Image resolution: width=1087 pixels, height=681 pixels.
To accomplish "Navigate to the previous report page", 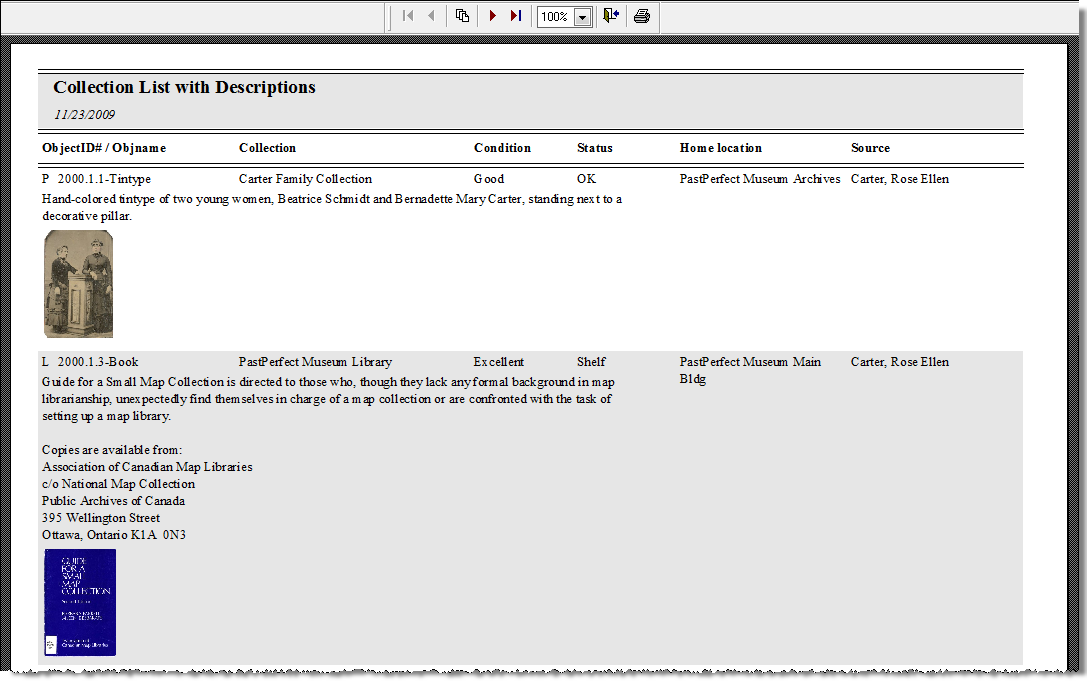I will point(430,15).
